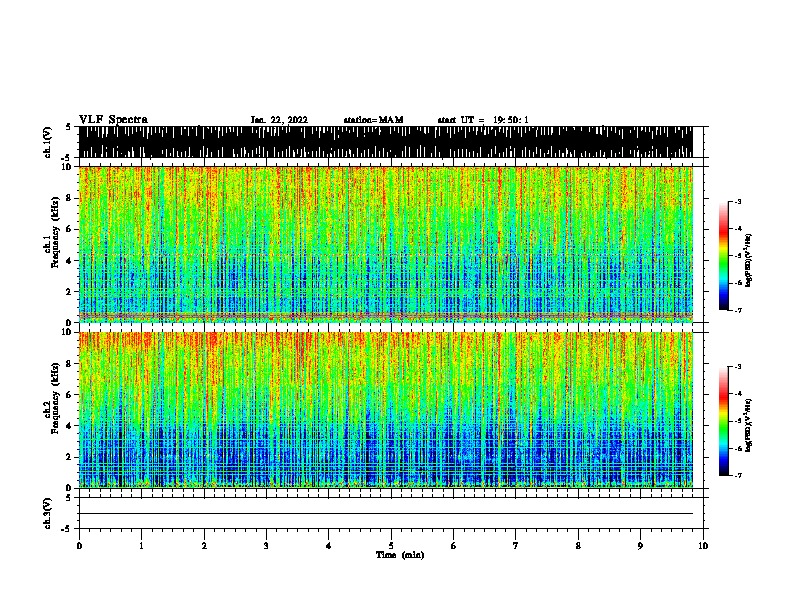This screenshot has height=612, width=792.
Task: Click the 4 minute time-axis tick label
Action: coord(329,546)
